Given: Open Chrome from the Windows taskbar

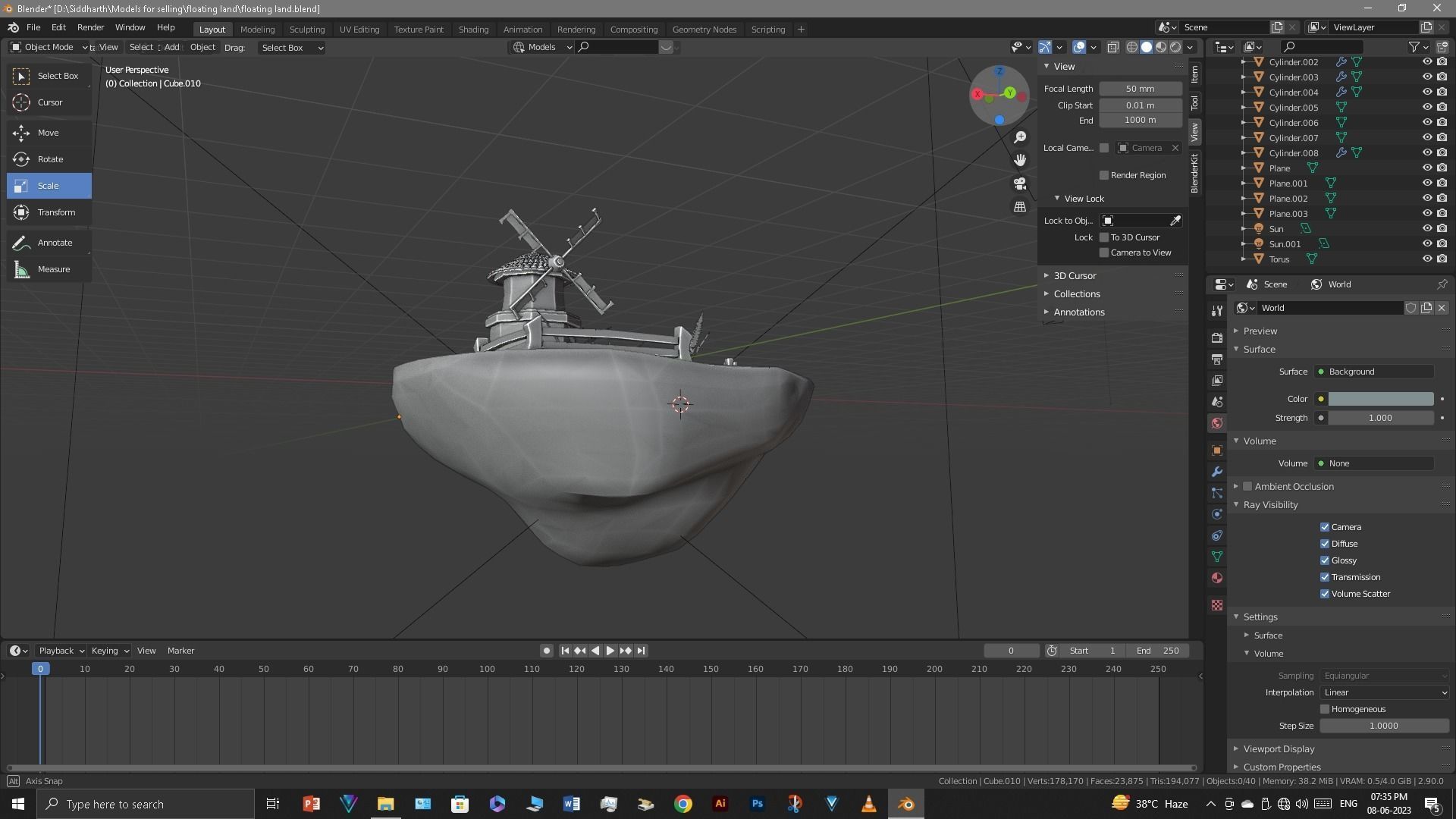Looking at the screenshot, I should pyautogui.click(x=683, y=804).
